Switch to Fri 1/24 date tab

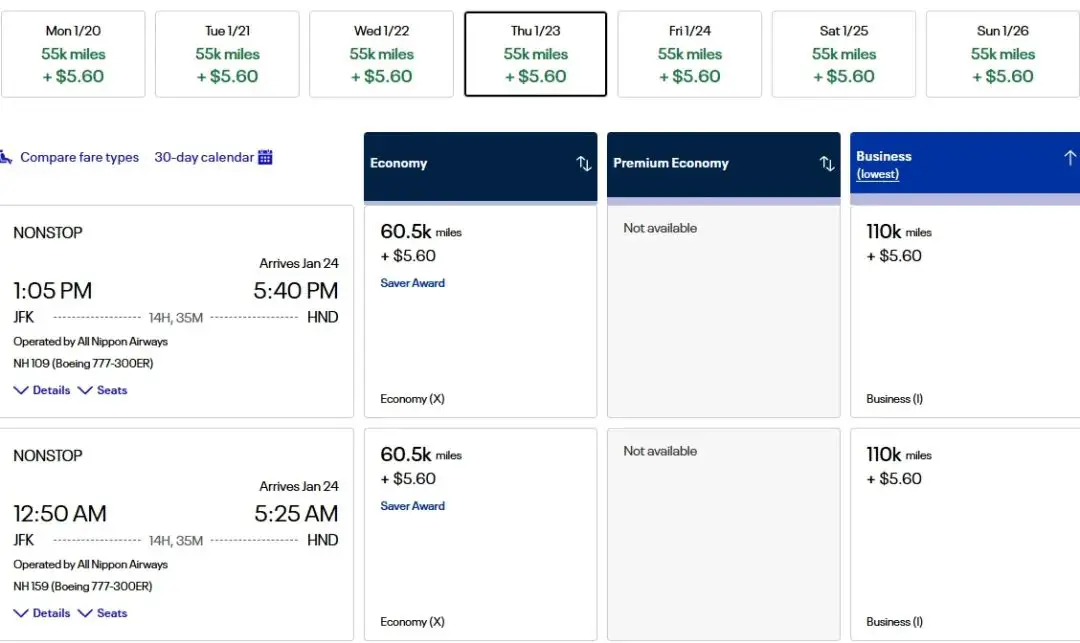[x=690, y=54]
